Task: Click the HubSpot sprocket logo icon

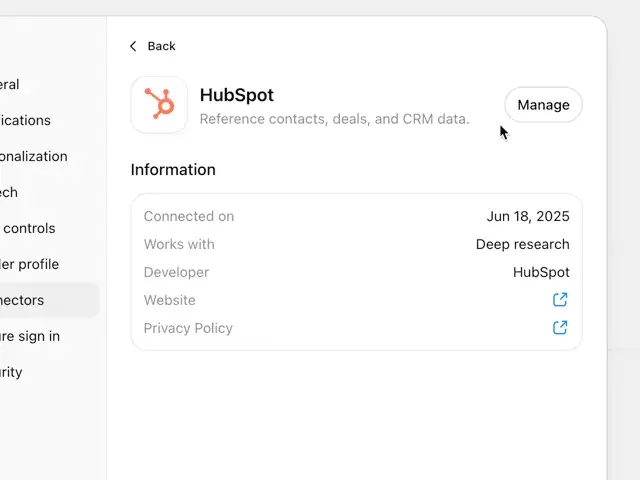Action: (159, 105)
